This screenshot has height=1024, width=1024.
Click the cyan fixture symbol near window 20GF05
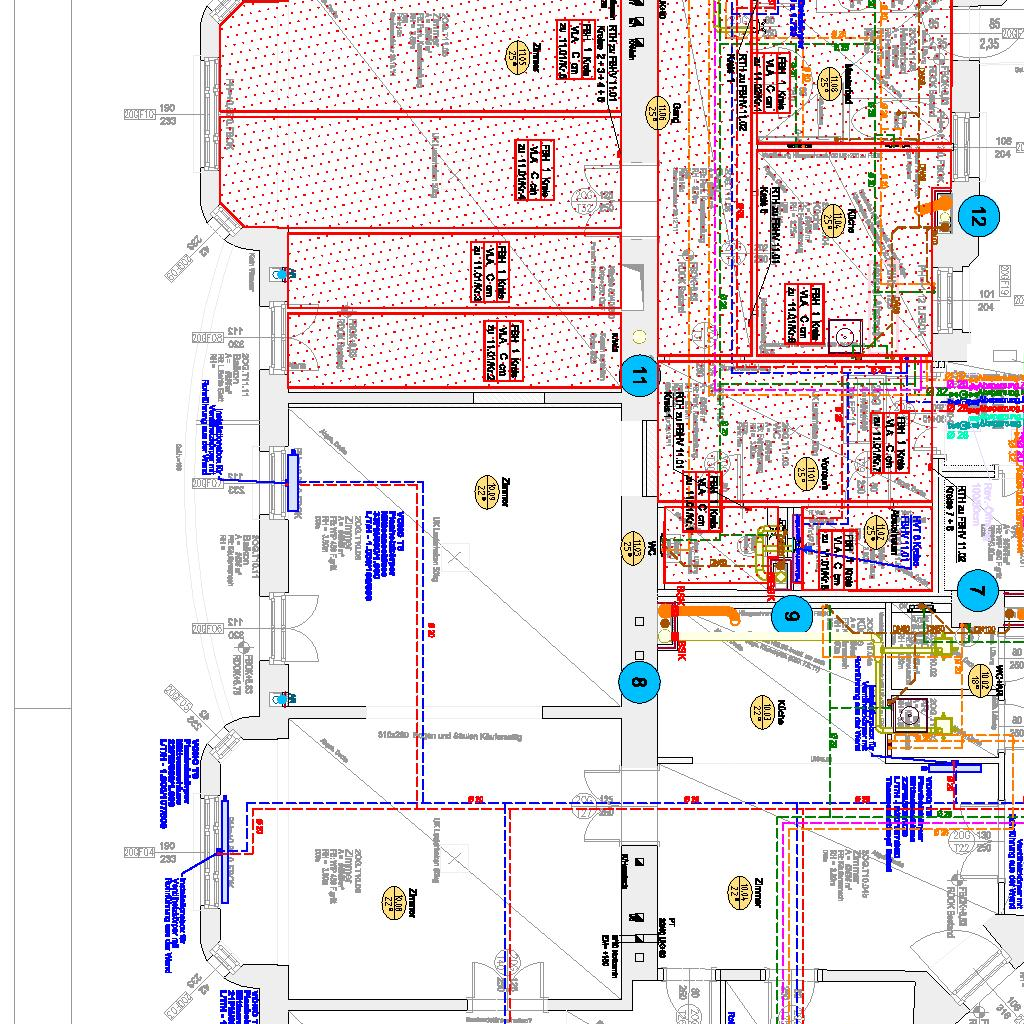point(283,699)
